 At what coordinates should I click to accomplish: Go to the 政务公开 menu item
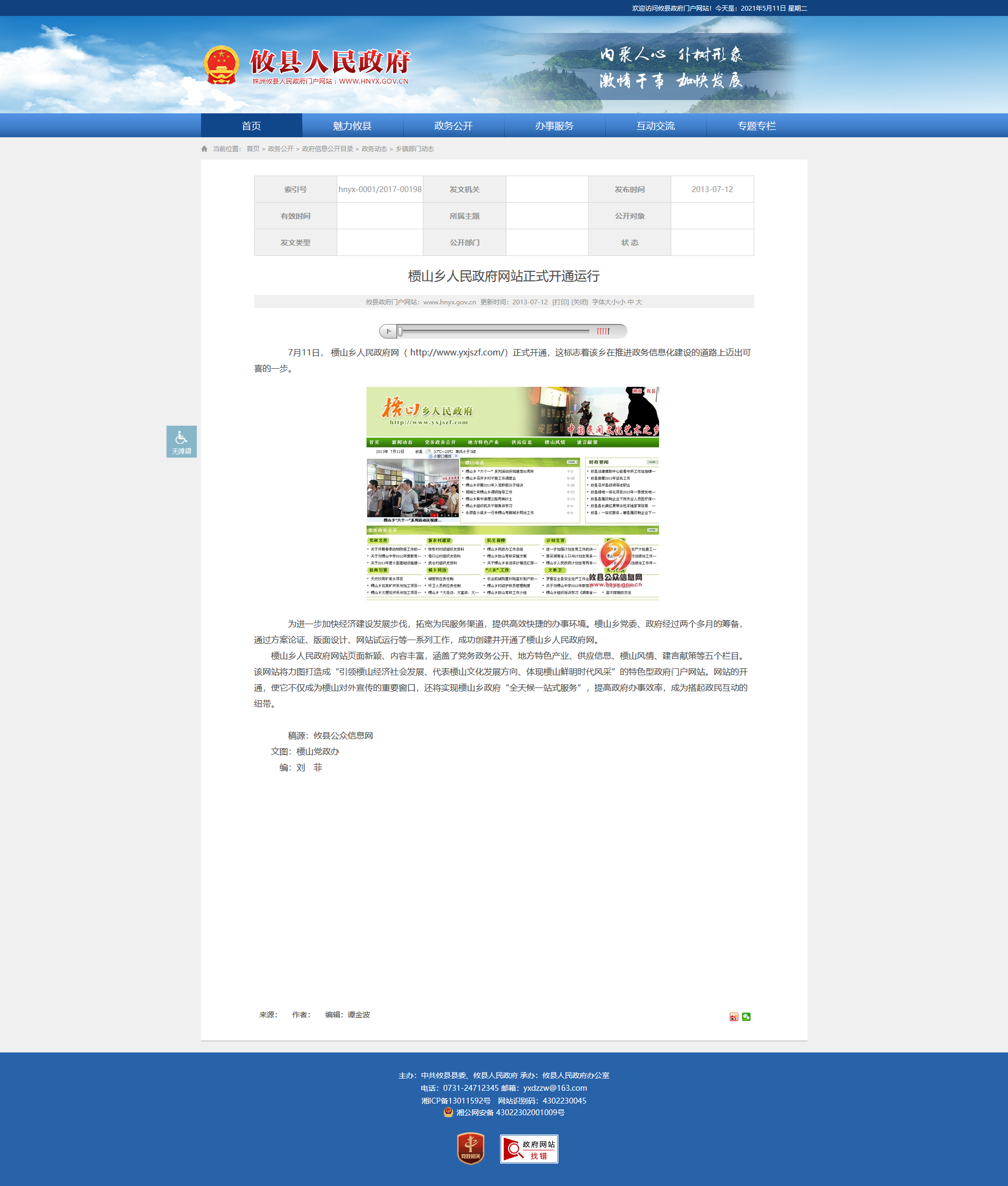tap(453, 126)
